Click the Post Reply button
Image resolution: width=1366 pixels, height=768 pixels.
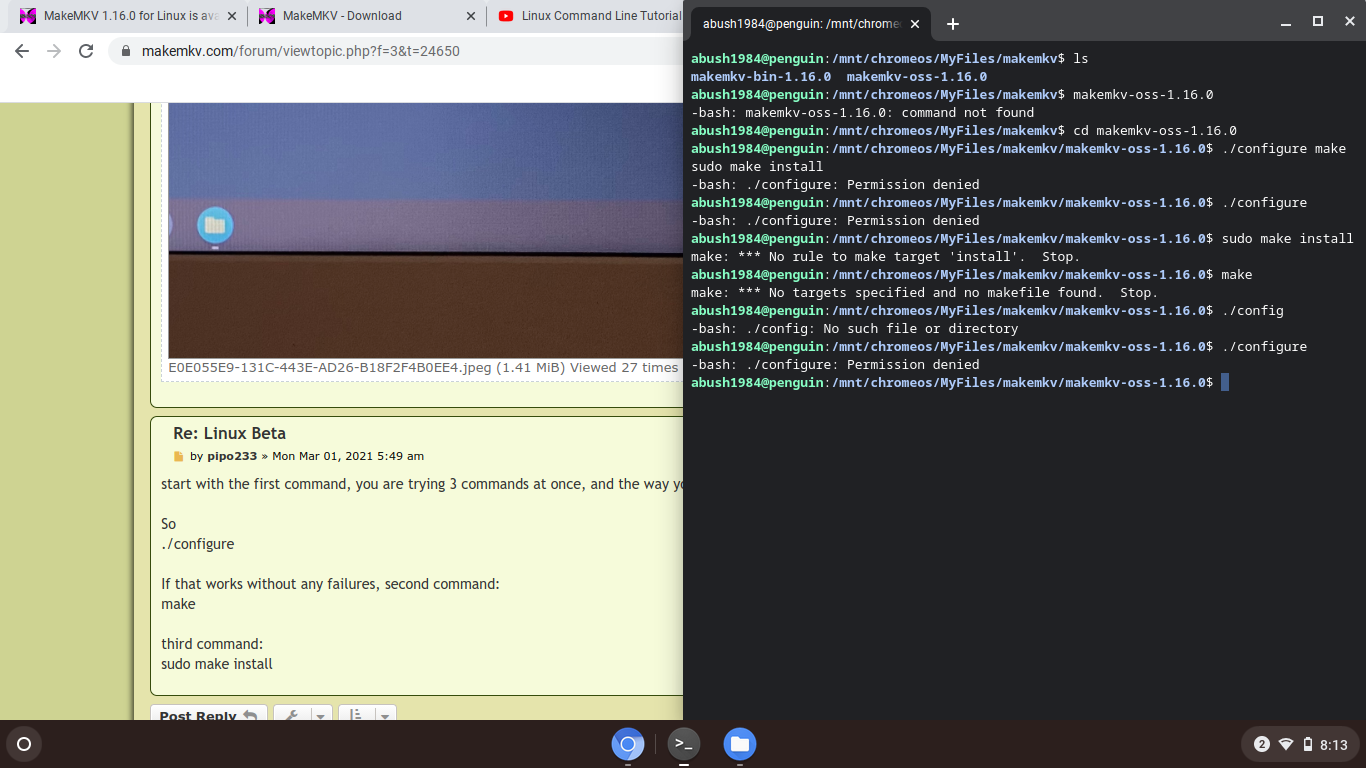click(209, 716)
